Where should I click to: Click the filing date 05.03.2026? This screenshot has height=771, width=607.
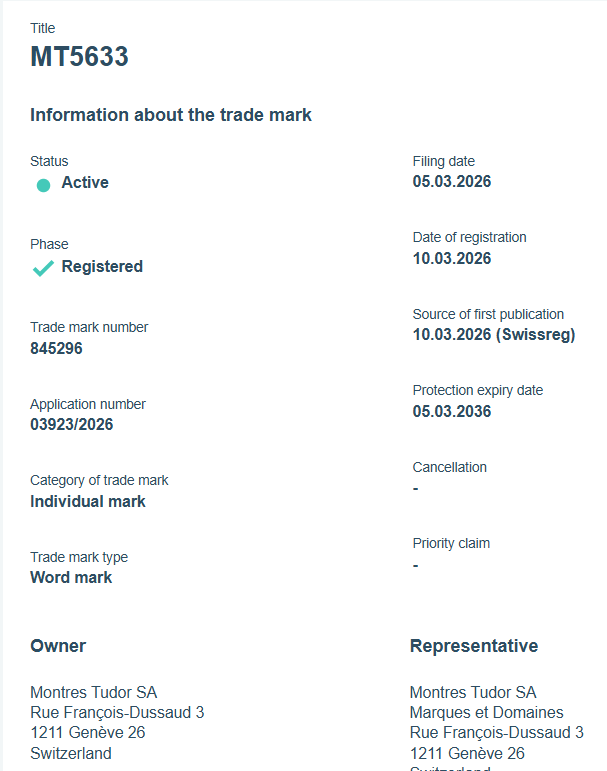pos(452,182)
